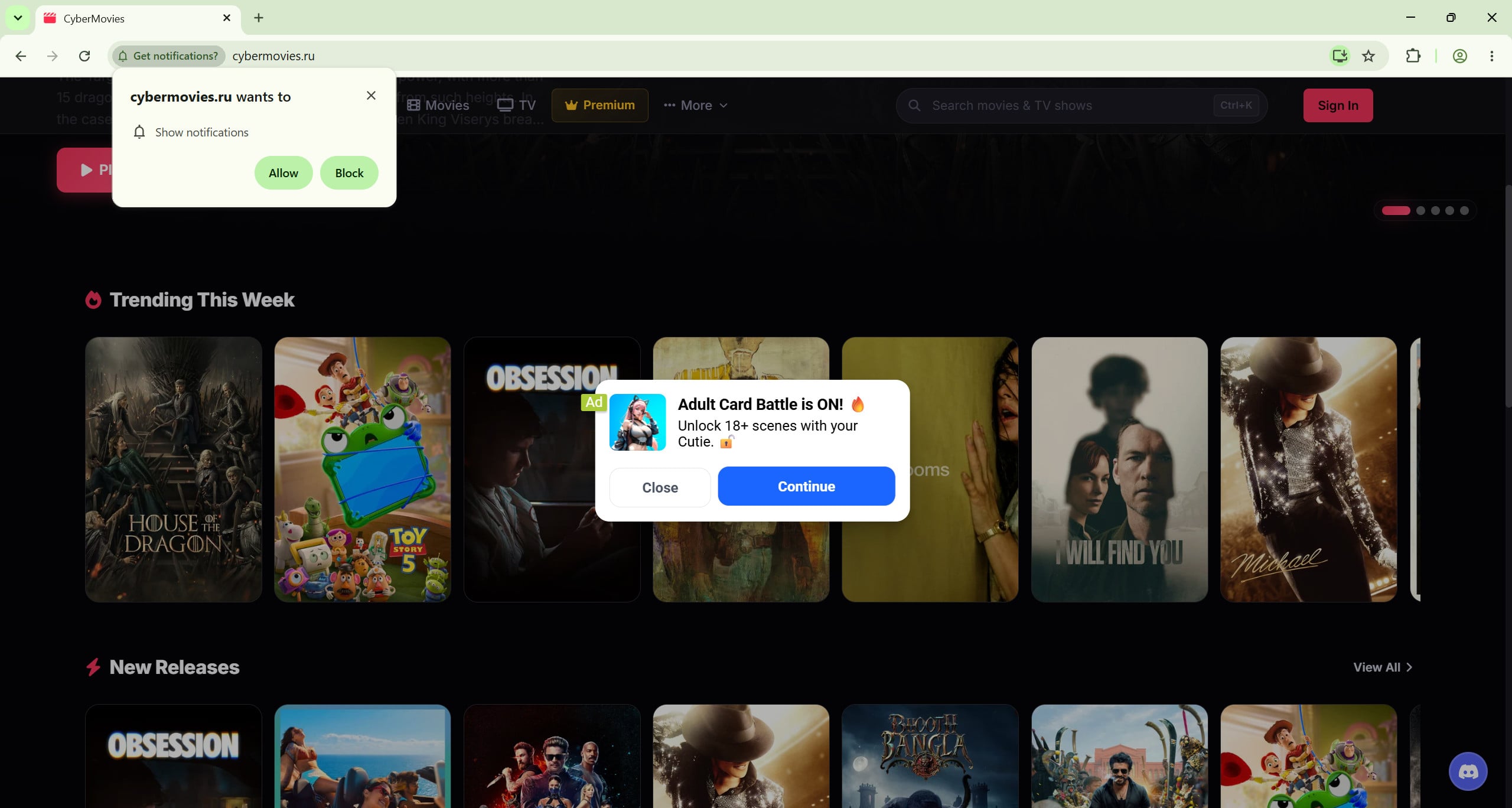Open a new browser tab

coord(259,18)
